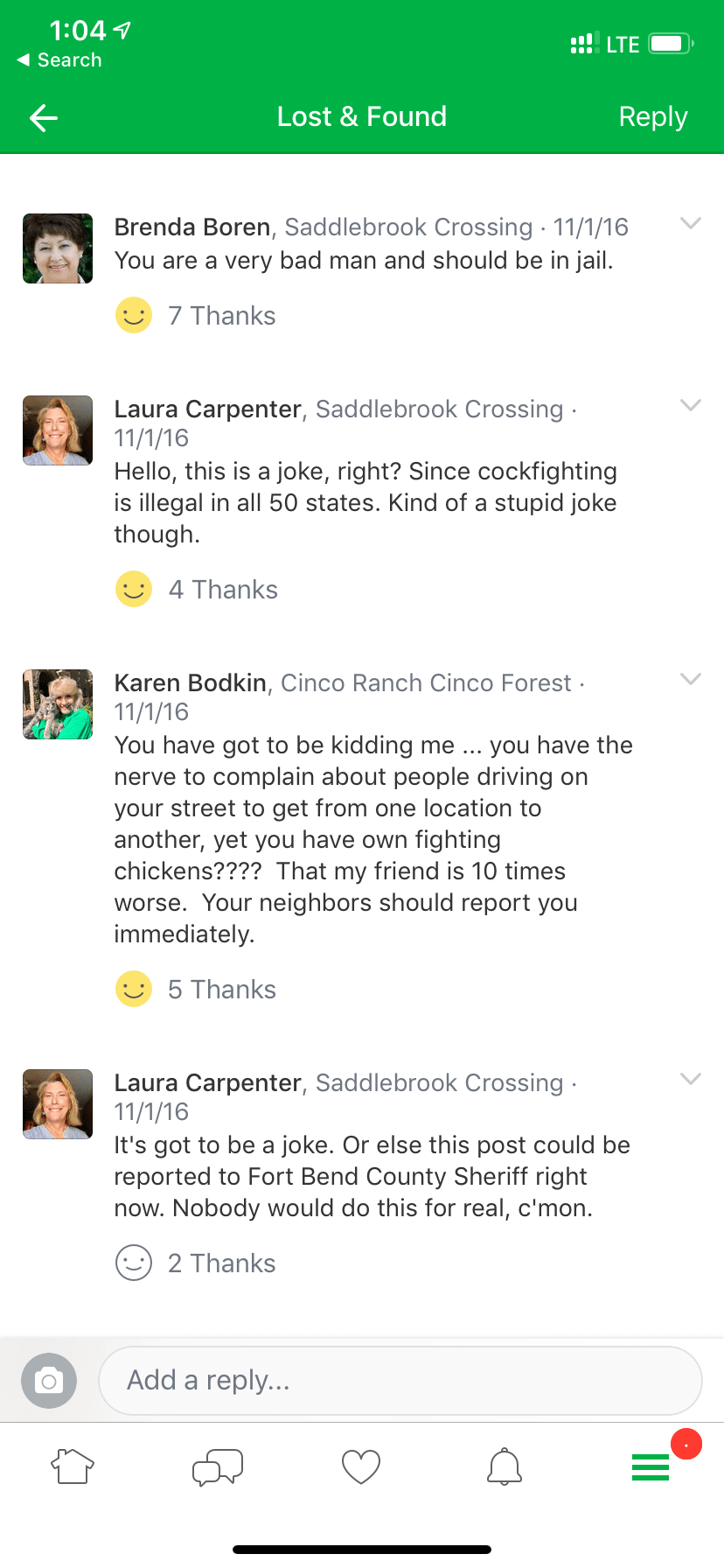The width and height of the screenshot is (724, 1568).
Task: Tap the 'Add a reply...' text field
Action: (x=400, y=1381)
